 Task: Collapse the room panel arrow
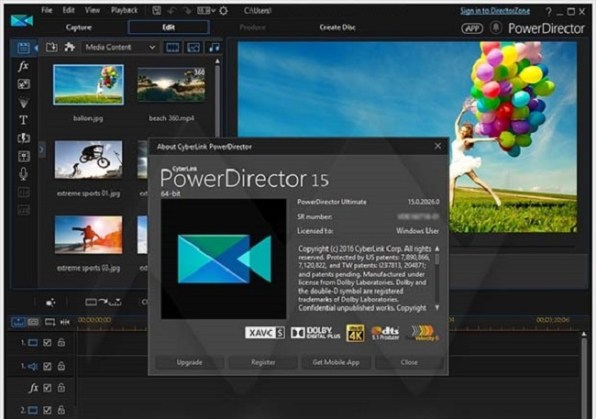tap(36, 48)
